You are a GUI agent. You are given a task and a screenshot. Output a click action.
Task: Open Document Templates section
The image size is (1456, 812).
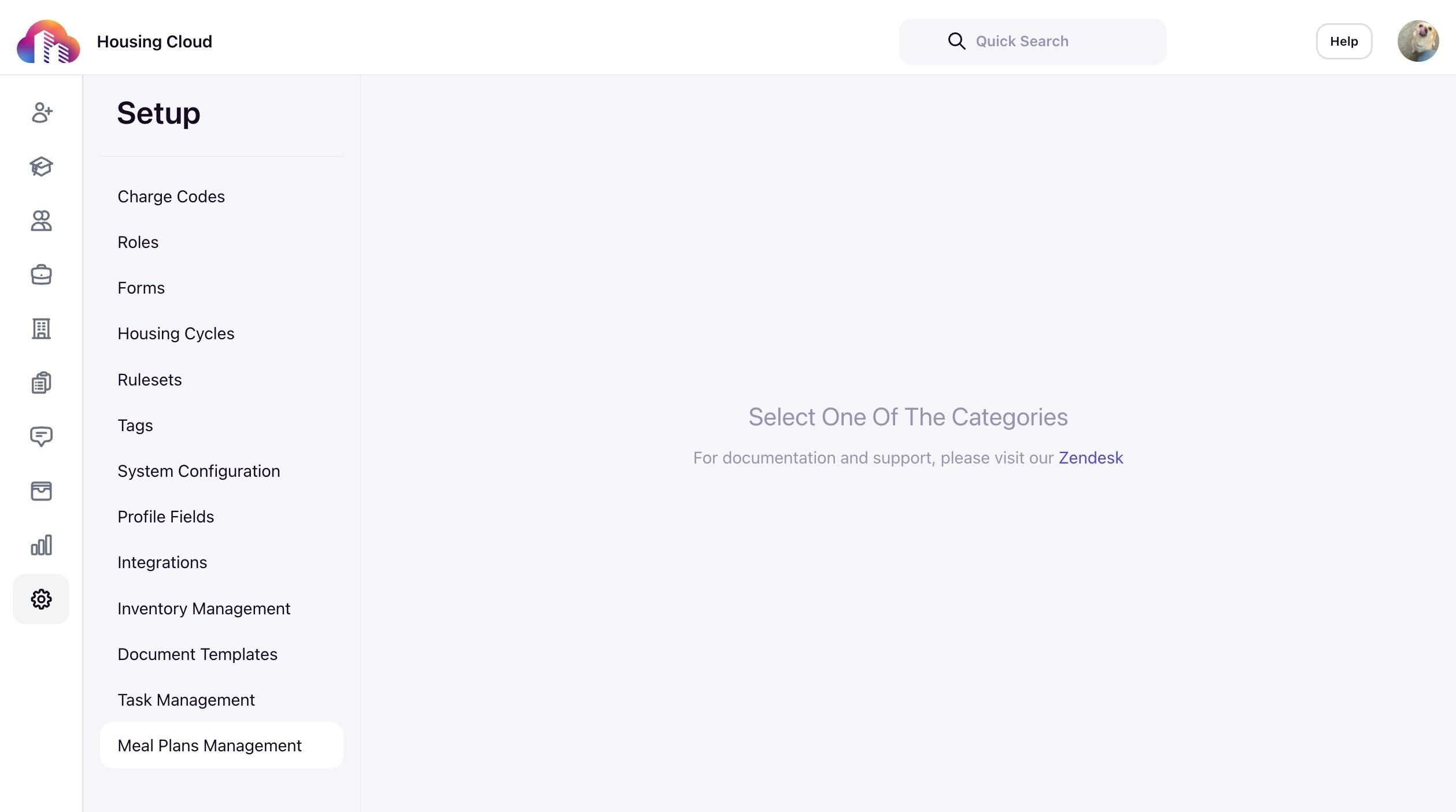(197, 654)
